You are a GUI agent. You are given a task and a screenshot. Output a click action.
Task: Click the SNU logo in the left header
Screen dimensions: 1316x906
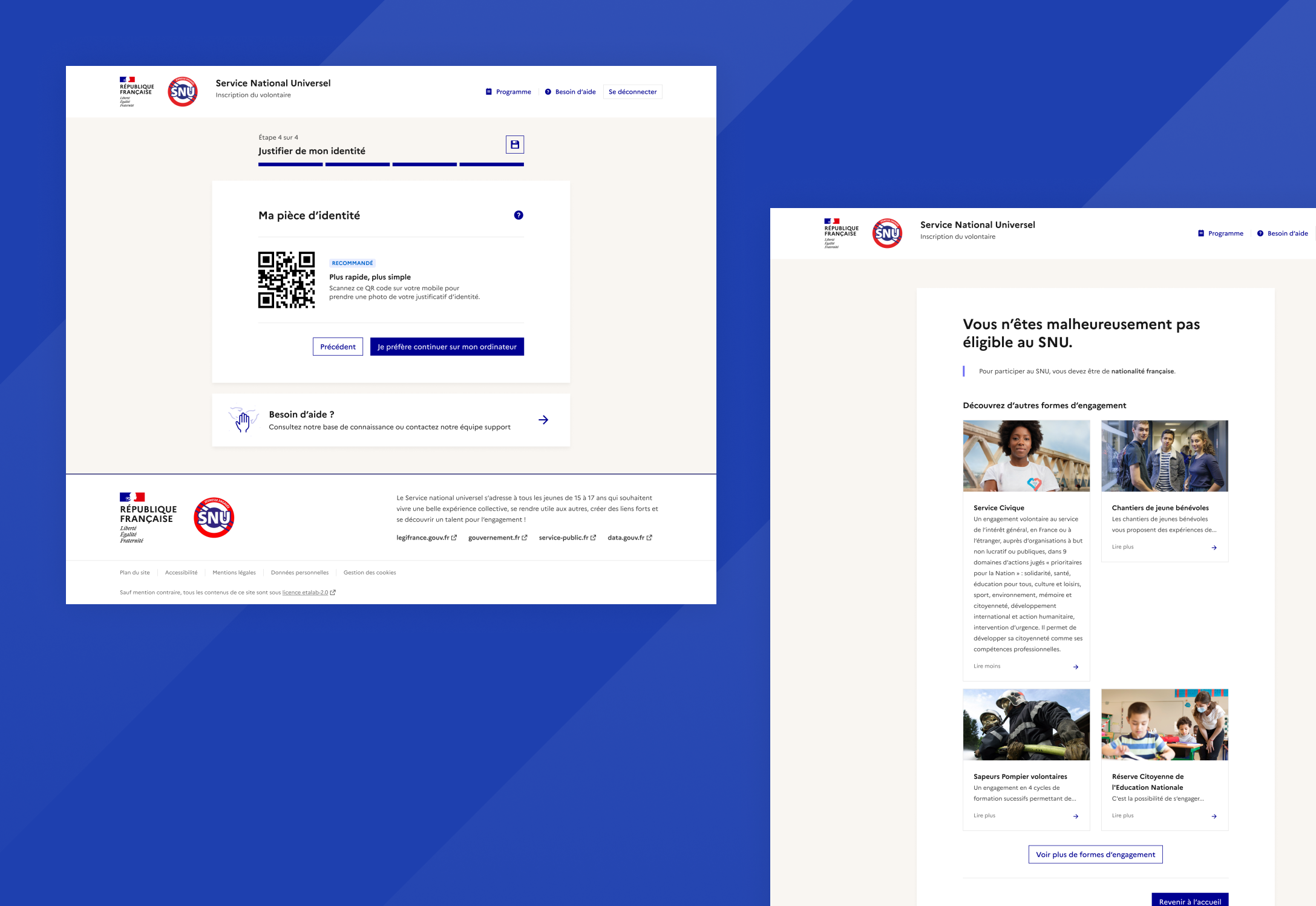[183, 92]
